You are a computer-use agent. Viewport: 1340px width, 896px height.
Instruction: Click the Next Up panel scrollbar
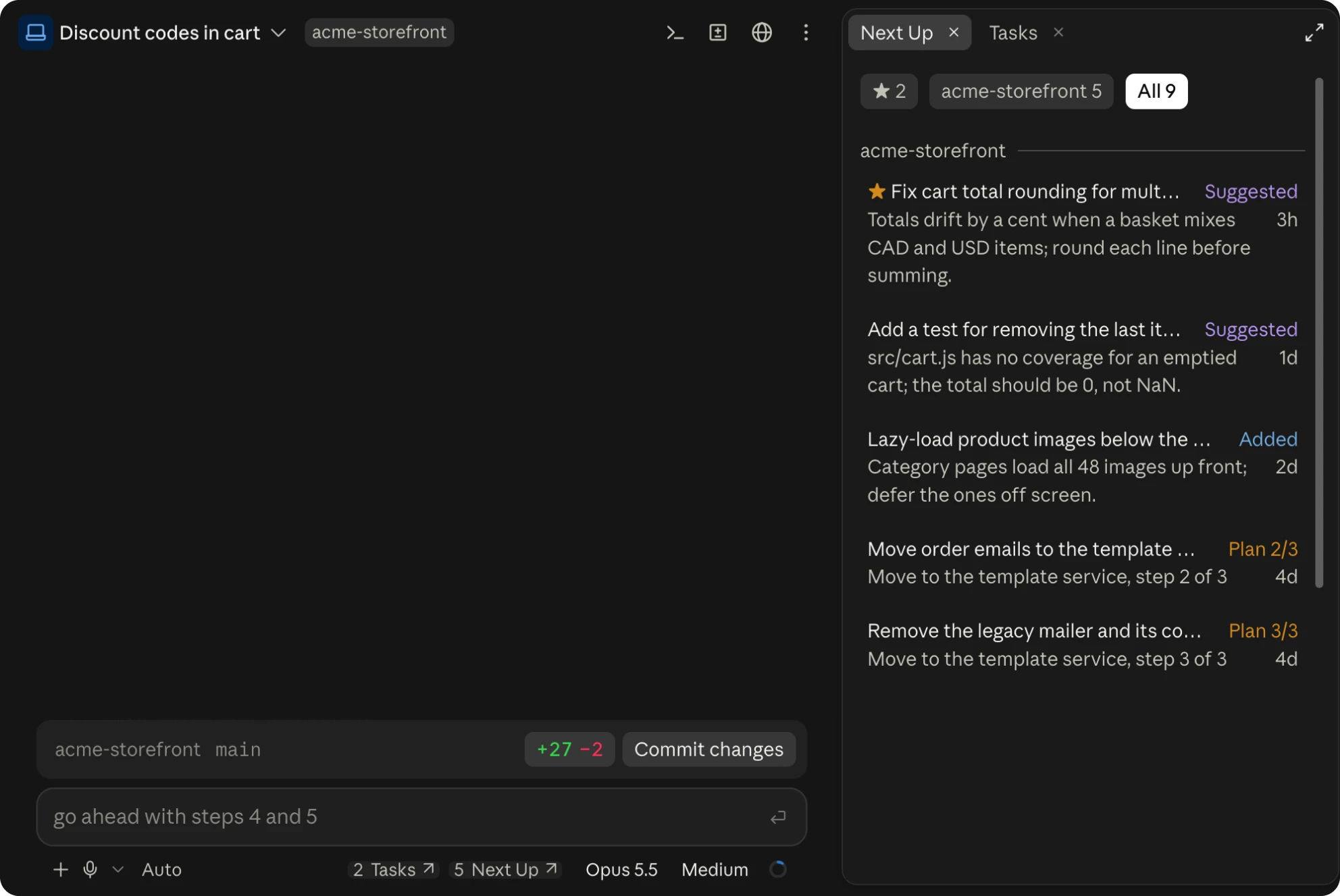1319,333
